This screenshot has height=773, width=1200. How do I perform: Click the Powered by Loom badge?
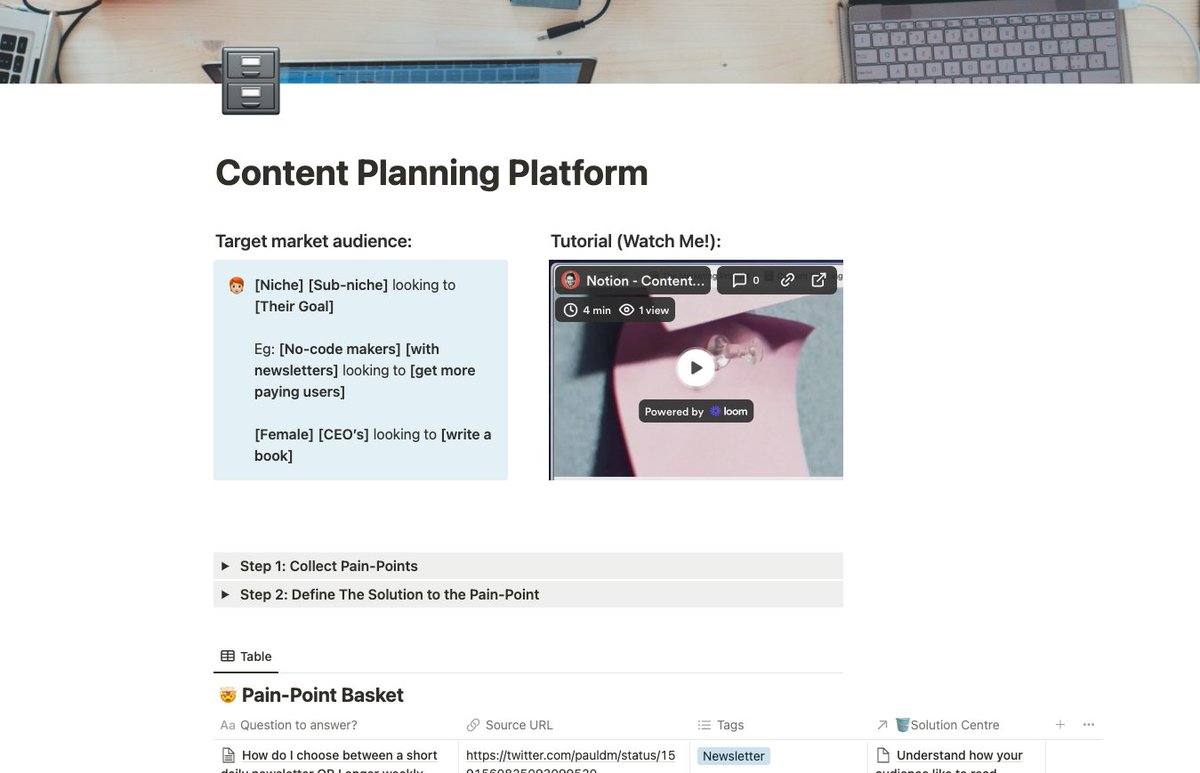click(x=696, y=411)
